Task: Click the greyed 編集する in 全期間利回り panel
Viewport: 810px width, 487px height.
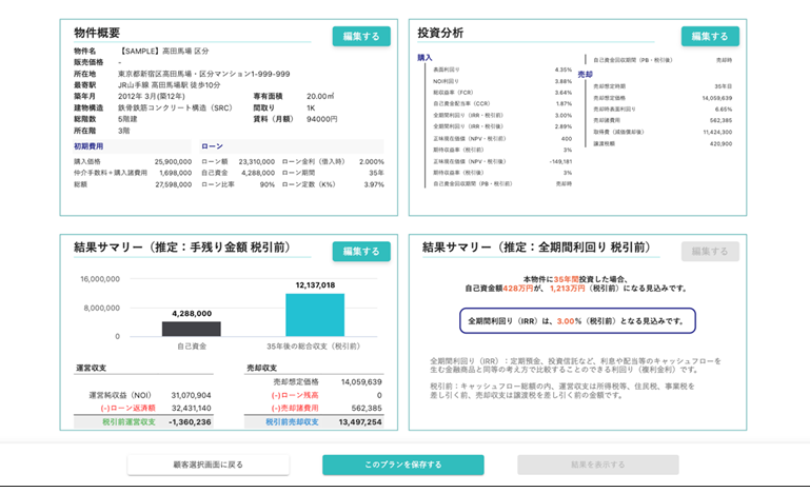Action: pyautogui.click(x=710, y=251)
